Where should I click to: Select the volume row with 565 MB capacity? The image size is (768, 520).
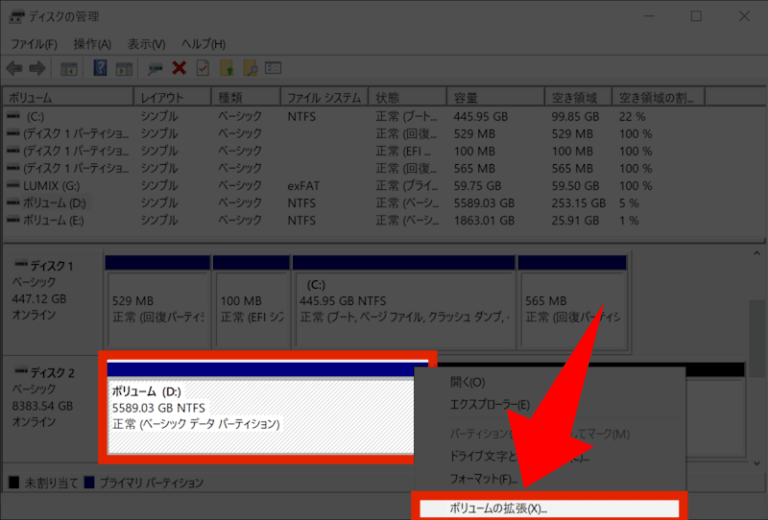(382, 168)
